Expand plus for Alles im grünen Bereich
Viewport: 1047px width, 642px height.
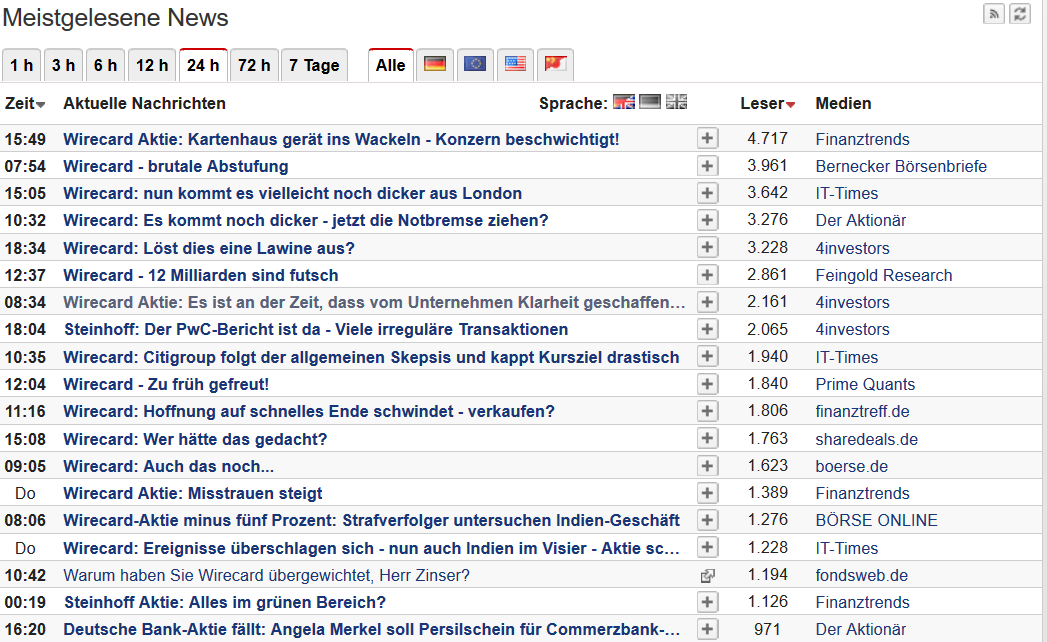tap(707, 602)
